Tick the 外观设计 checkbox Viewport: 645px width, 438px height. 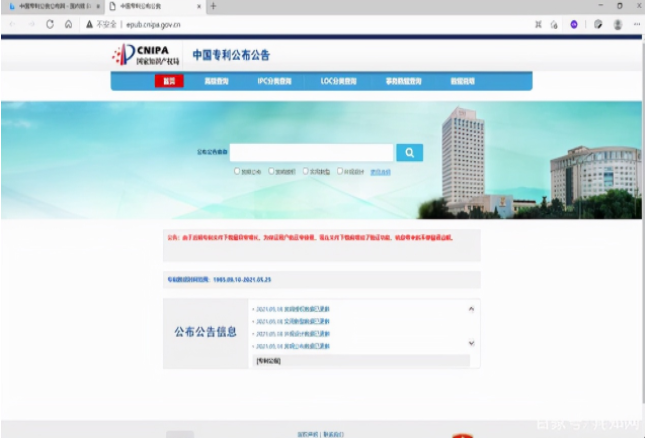(340, 171)
